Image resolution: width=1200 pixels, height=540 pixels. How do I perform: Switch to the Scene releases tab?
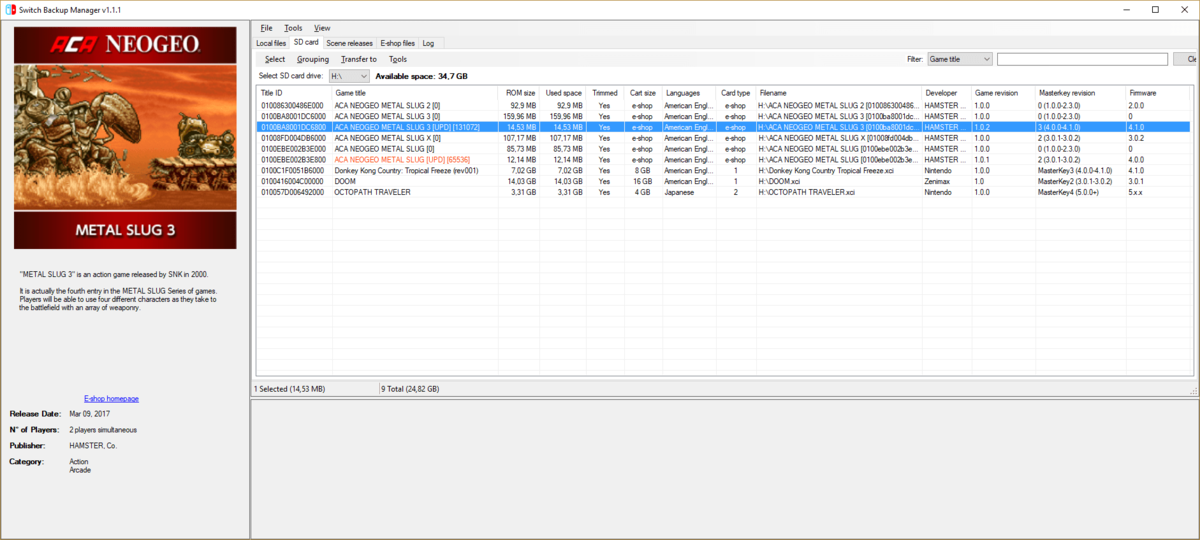[x=349, y=43]
